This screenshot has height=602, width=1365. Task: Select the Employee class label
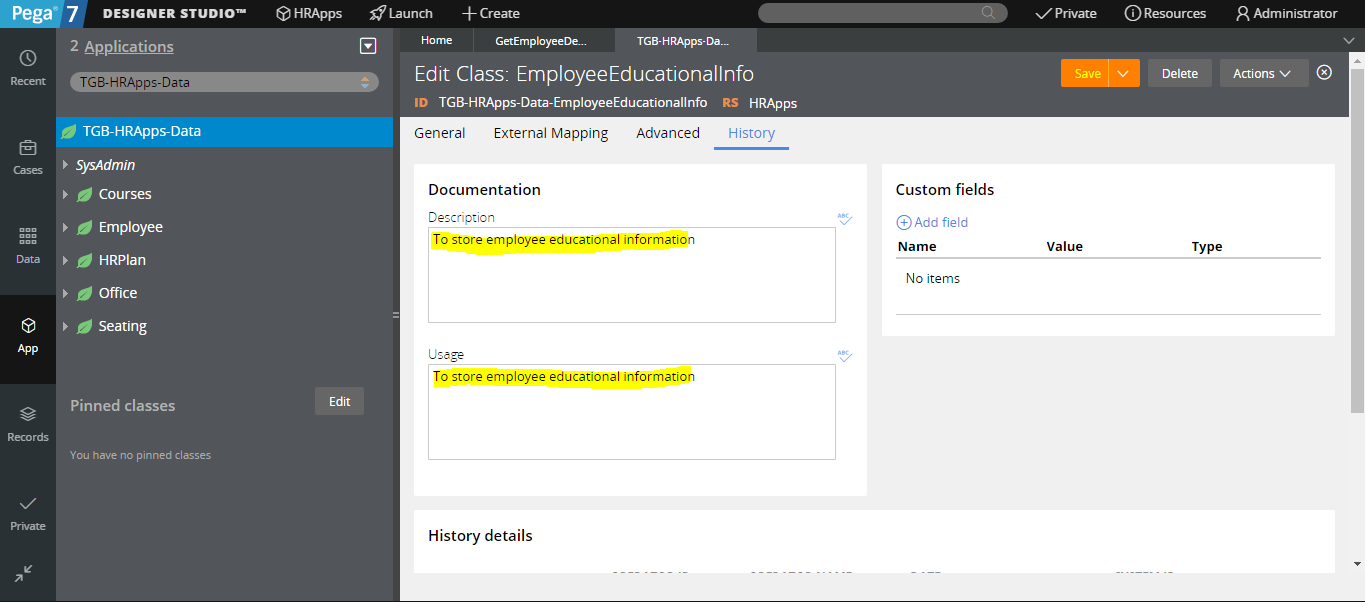(131, 227)
